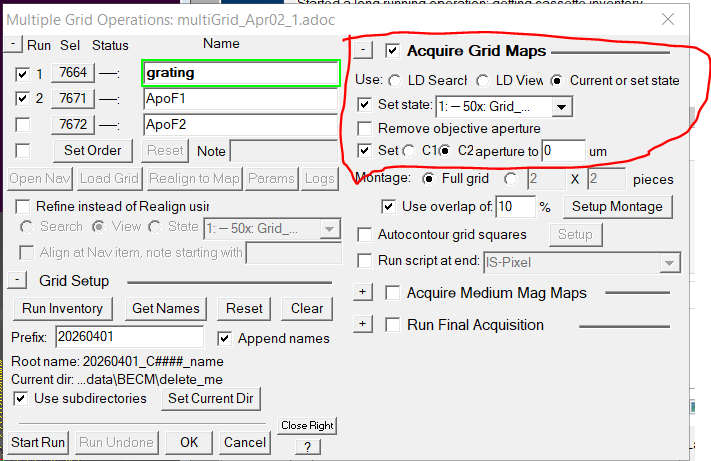The image size is (711, 461).
Task: Select C1 aperture radio button
Action: [x=409, y=151]
